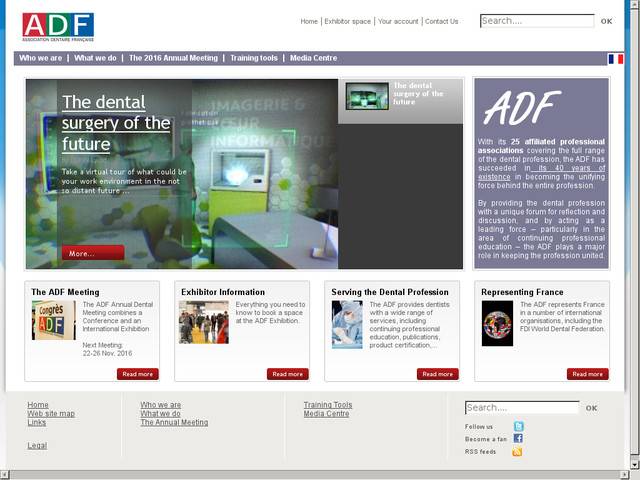This screenshot has width=640, height=480.
Task: Open footer What we do link
Action: [160, 413]
